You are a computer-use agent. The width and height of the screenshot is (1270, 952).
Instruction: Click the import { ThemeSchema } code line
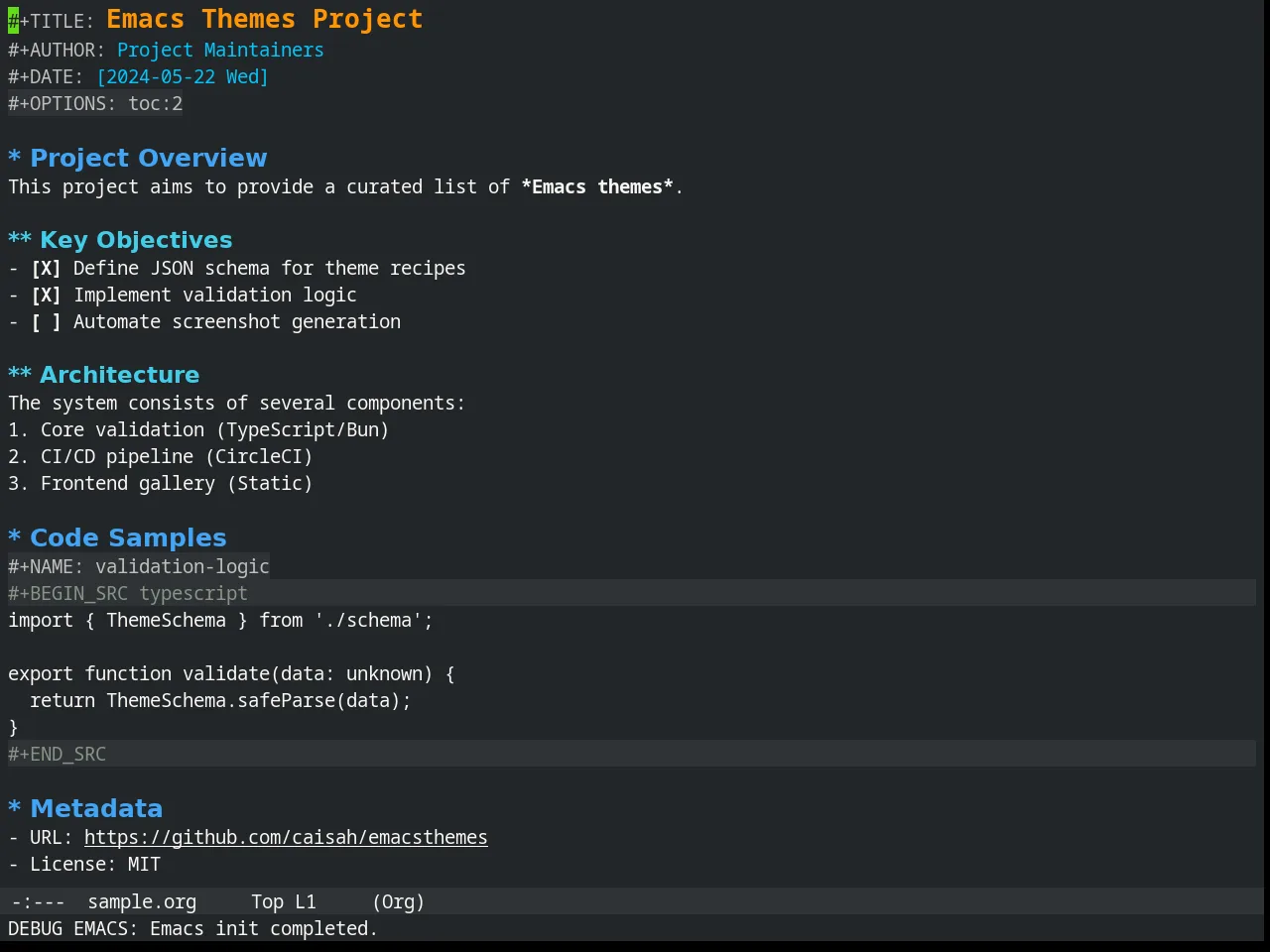[220, 621]
